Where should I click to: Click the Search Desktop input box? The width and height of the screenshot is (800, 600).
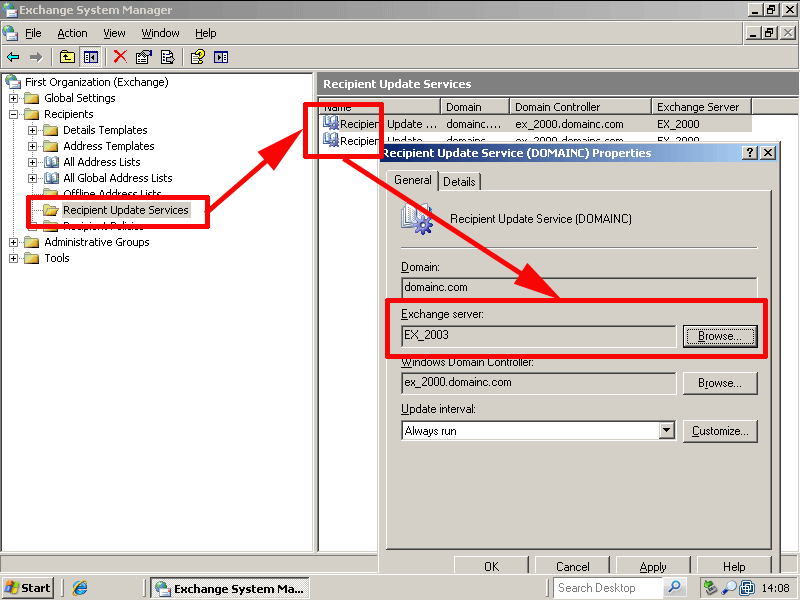pos(608,588)
